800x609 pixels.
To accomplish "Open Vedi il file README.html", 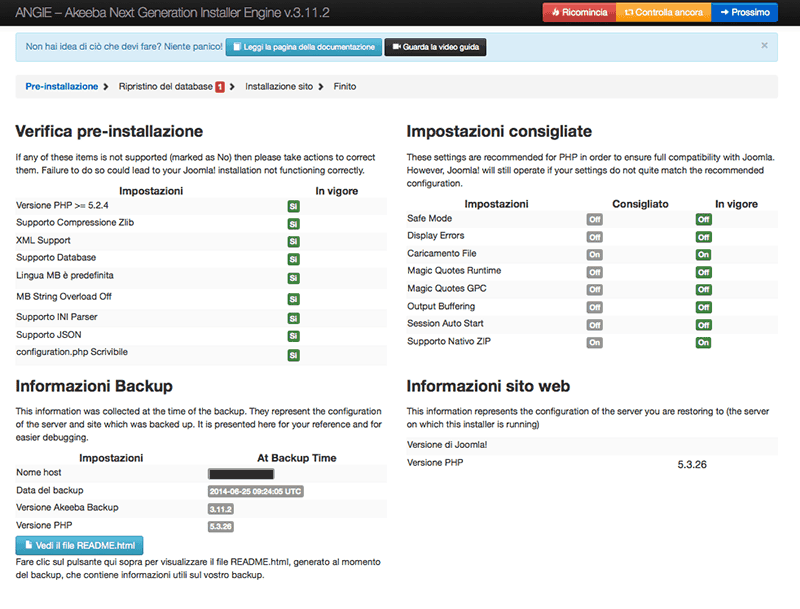I will tap(80, 545).
